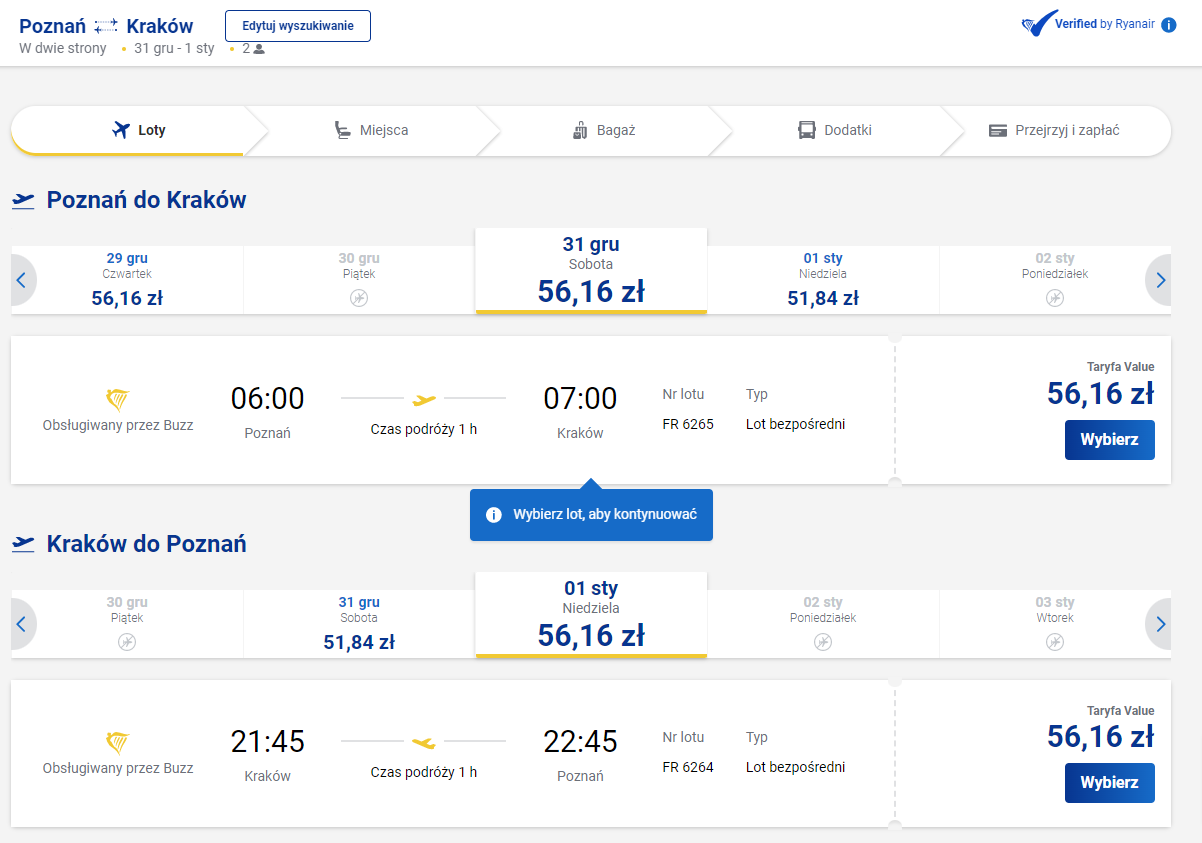Show earlier dates for Kraków to Poznań

21,624
